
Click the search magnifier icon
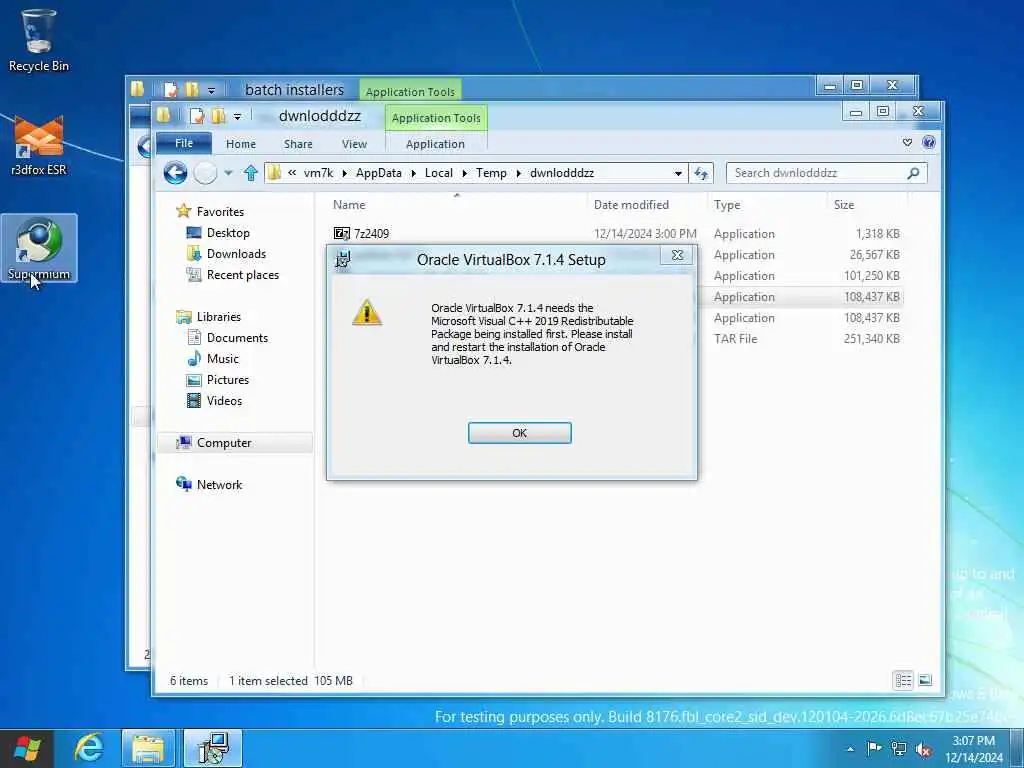[913, 173]
